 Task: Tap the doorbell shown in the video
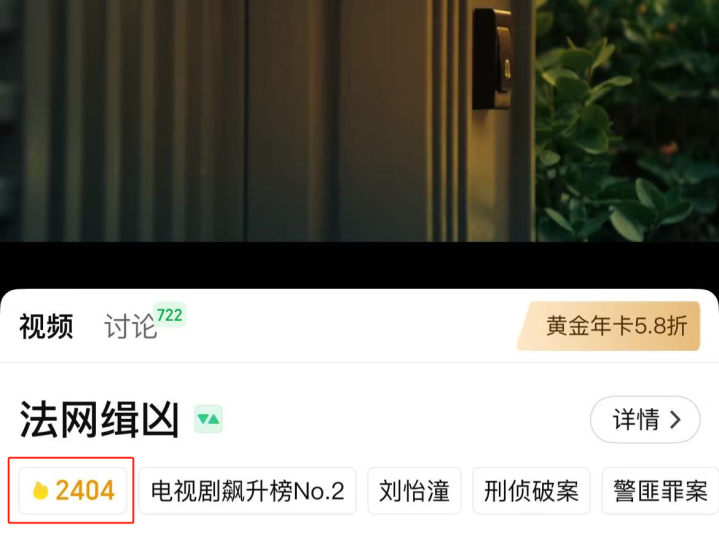coord(492,59)
